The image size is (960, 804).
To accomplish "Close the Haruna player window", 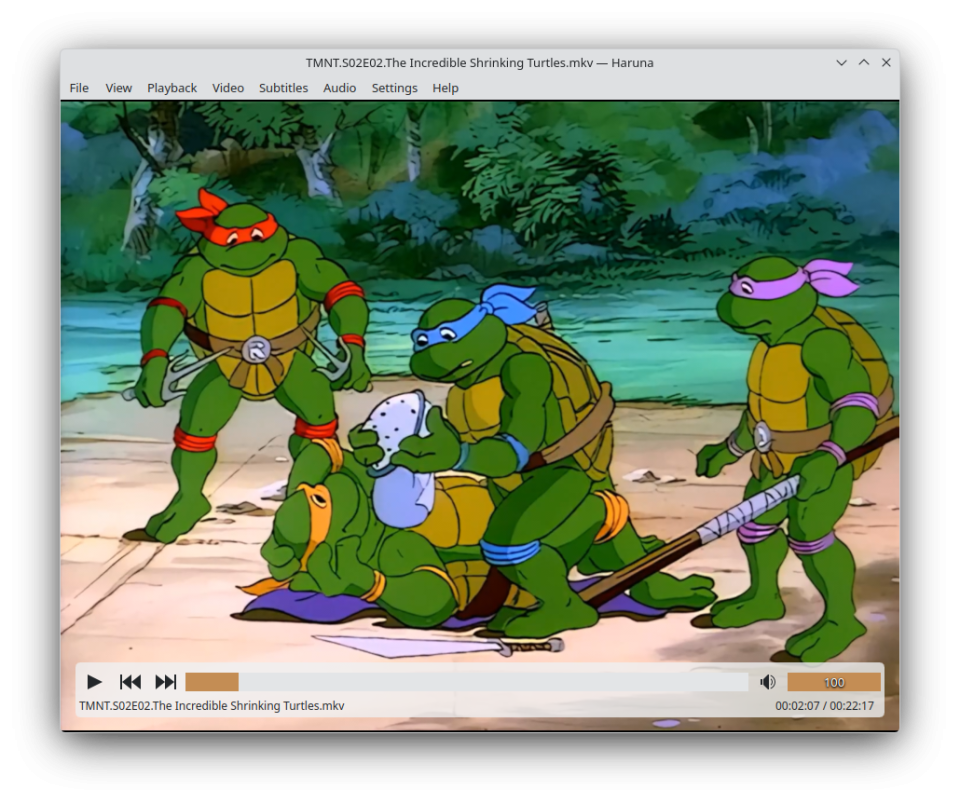I will click(x=886, y=62).
